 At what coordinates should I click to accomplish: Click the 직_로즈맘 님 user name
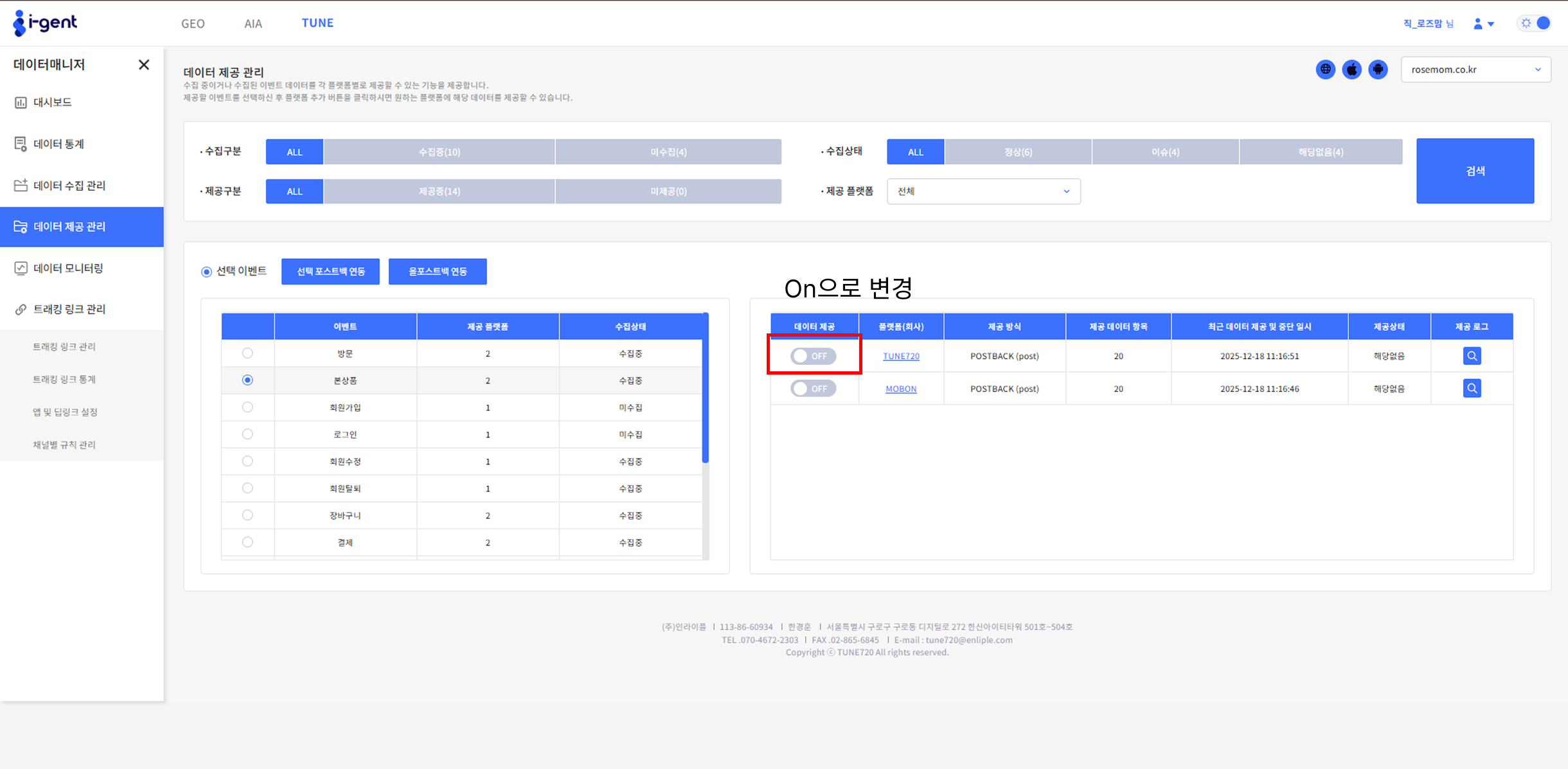pyautogui.click(x=1429, y=24)
